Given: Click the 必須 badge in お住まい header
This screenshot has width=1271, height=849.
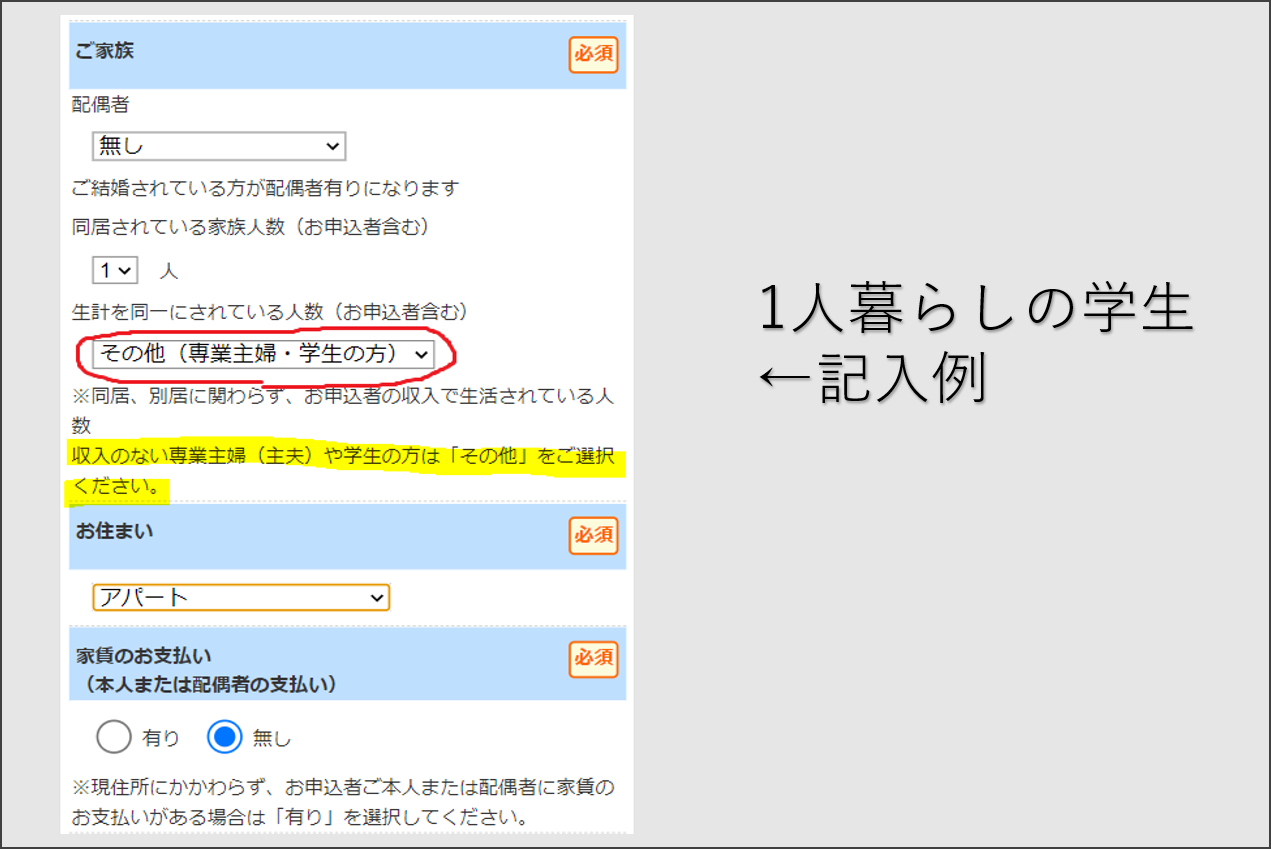Looking at the screenshot, I should point(594,536).
